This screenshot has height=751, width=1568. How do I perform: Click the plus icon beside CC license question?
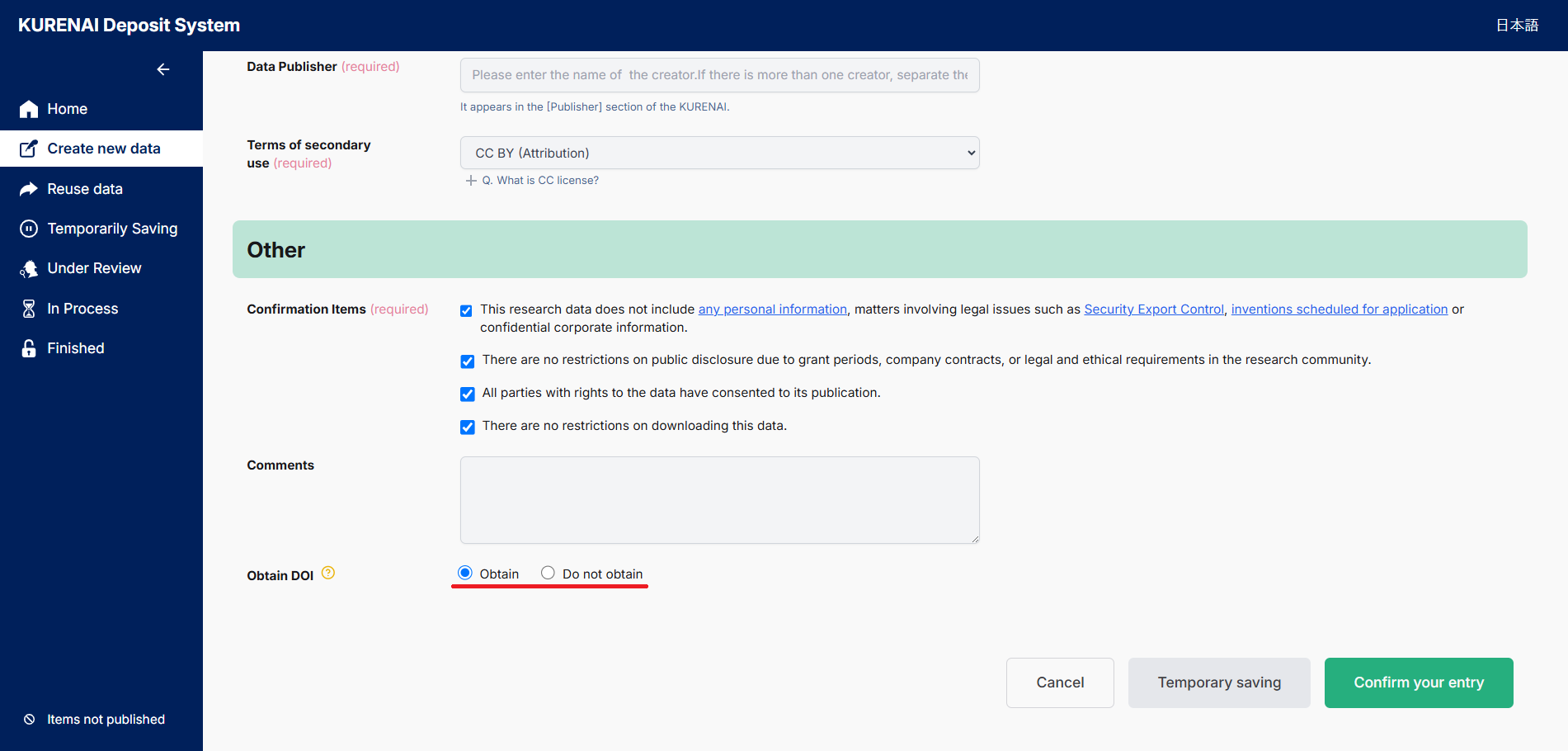tap(471, 180)
